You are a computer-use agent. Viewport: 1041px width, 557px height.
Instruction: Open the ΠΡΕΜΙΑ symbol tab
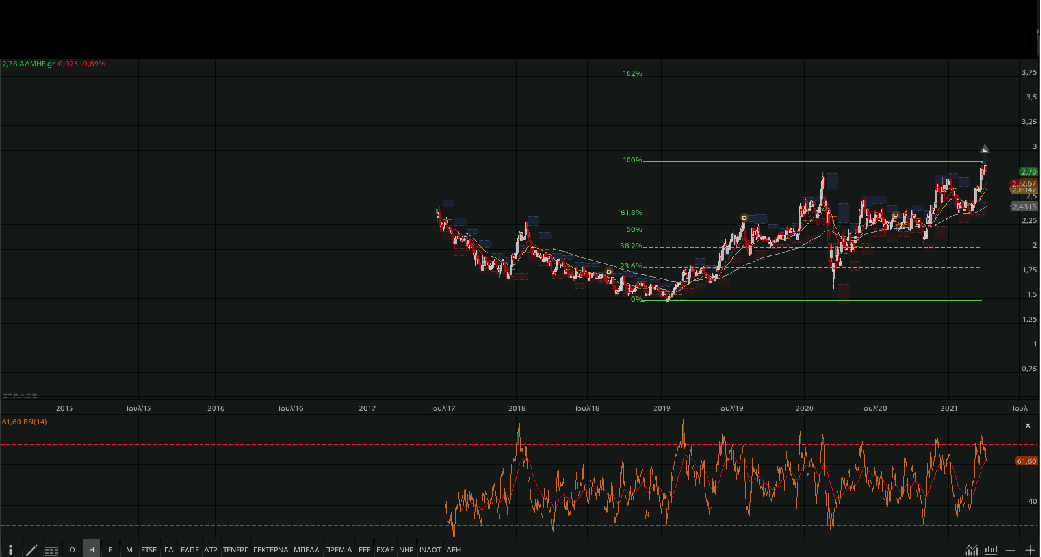click(339, 549)
